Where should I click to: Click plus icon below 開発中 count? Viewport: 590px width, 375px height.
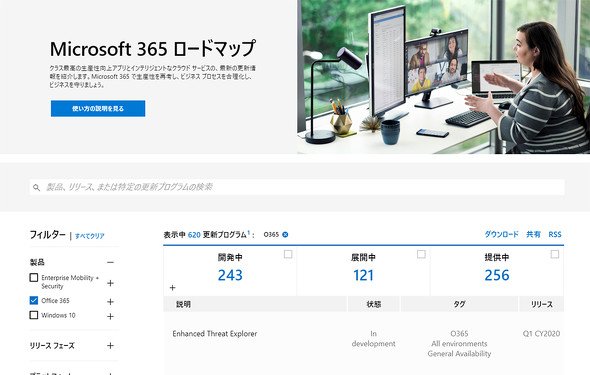tap(173, 288)
